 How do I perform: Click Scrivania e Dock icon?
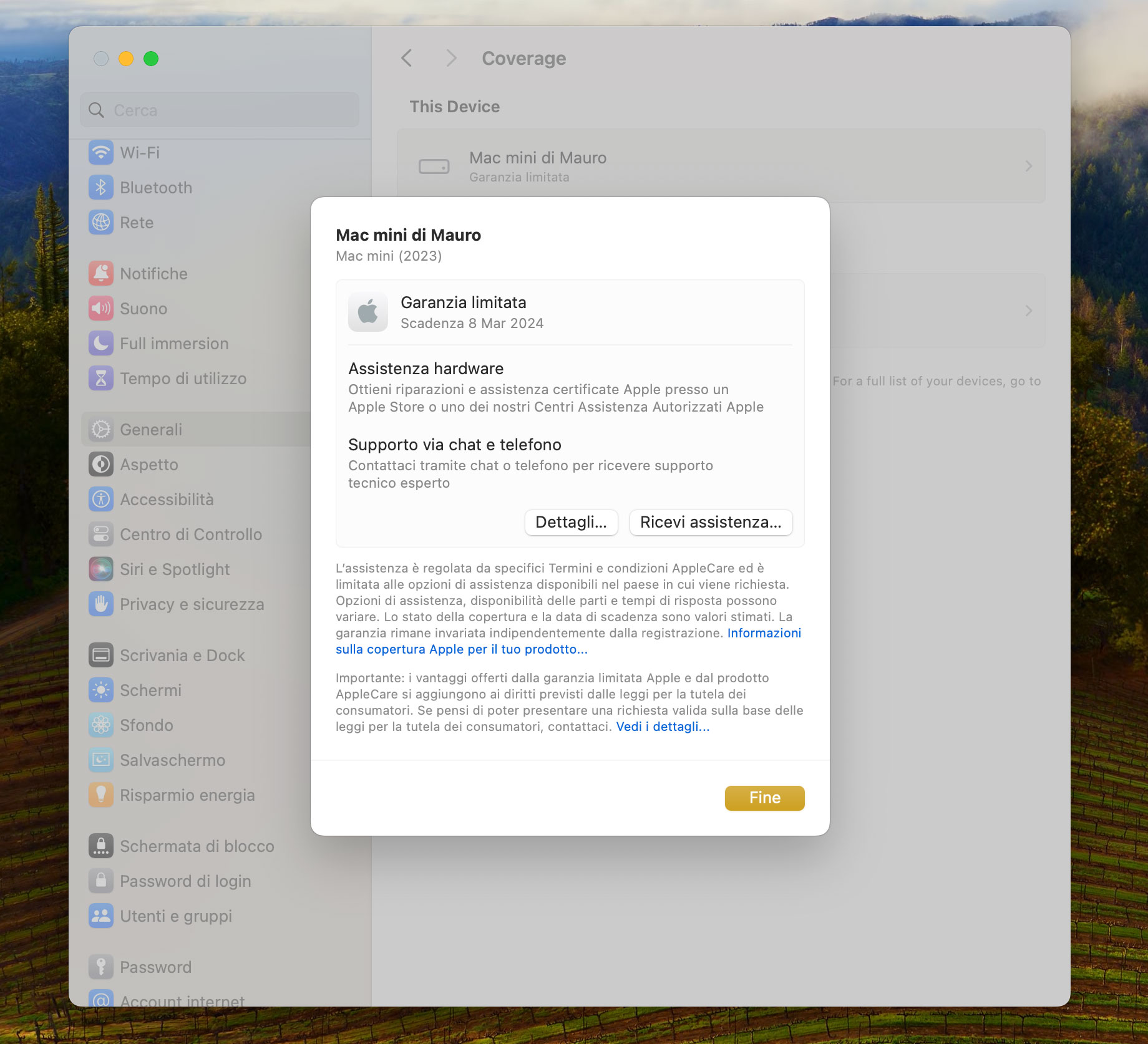coord(101,655)
